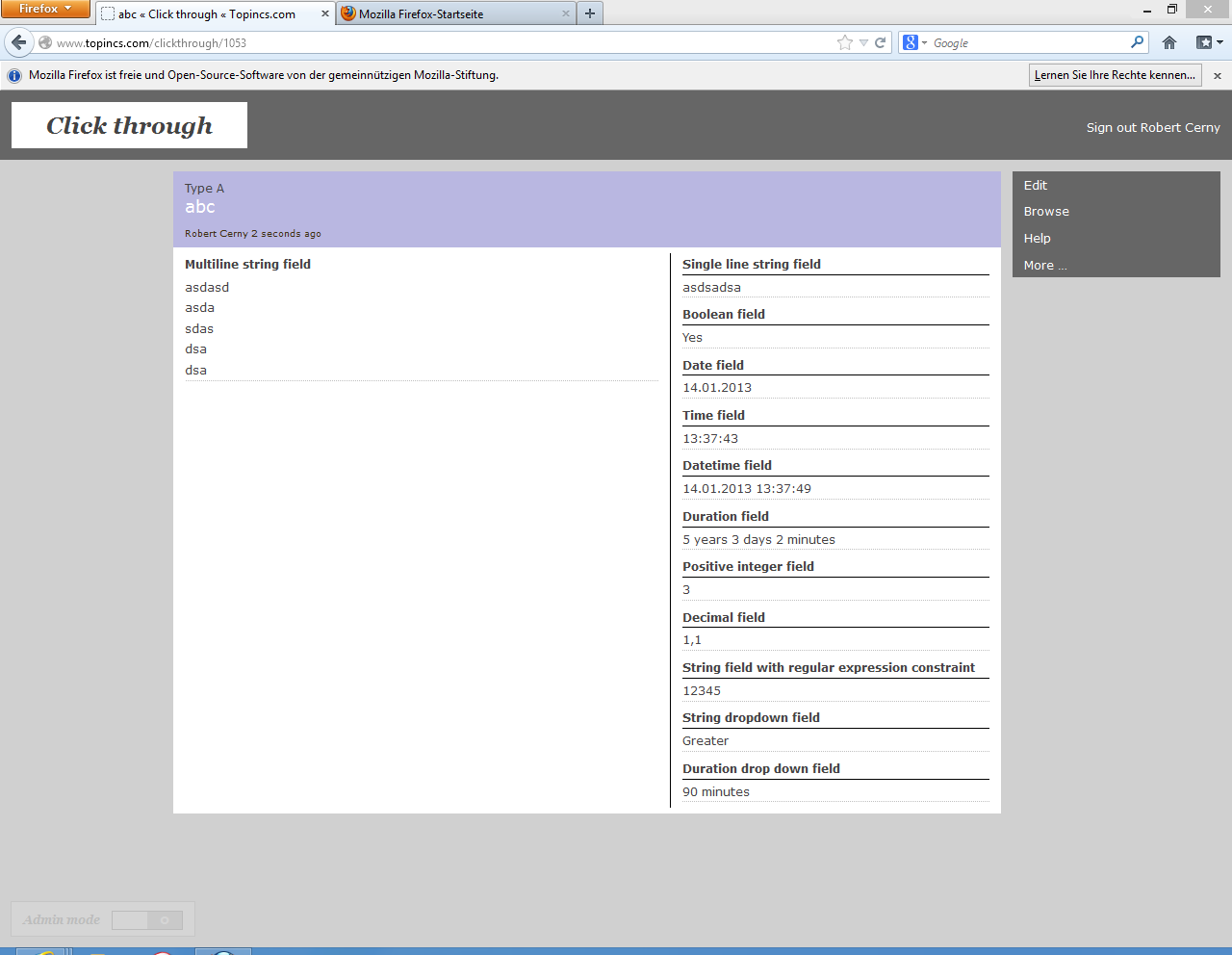The height and width of the screenshot is (955, 1232).
Task: Reload the page using refresh icon
Action: tap(880, 42)
